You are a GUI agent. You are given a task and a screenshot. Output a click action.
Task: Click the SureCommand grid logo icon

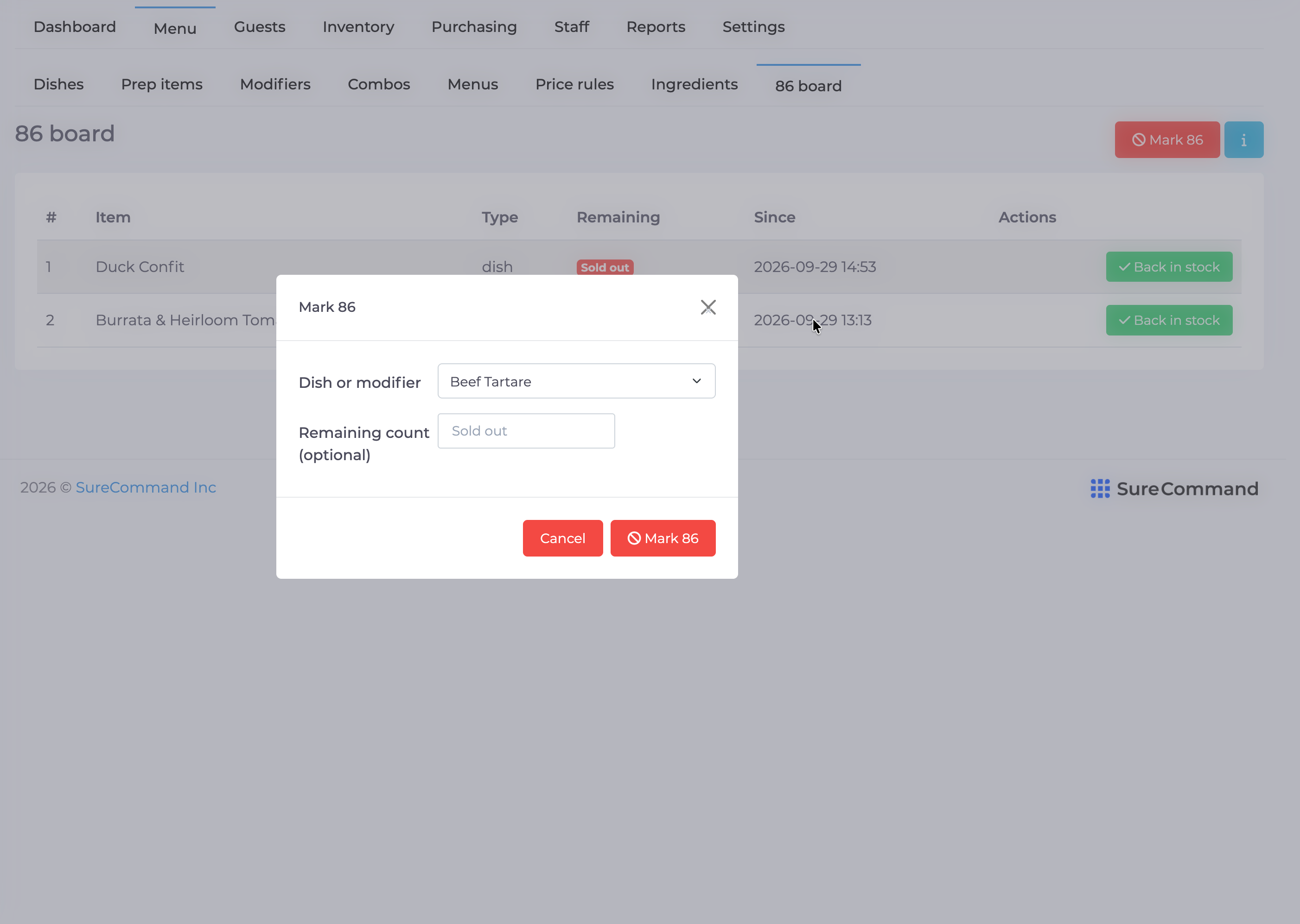(1100, 488)
